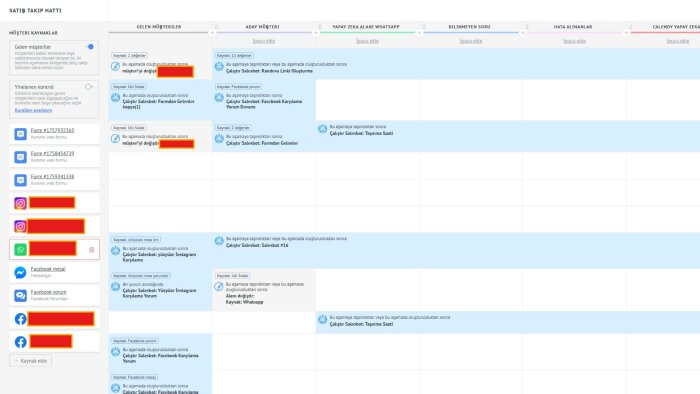The image size is (700, 394).
Task: Open Form #1758454739 source
Action: point(52,153)
